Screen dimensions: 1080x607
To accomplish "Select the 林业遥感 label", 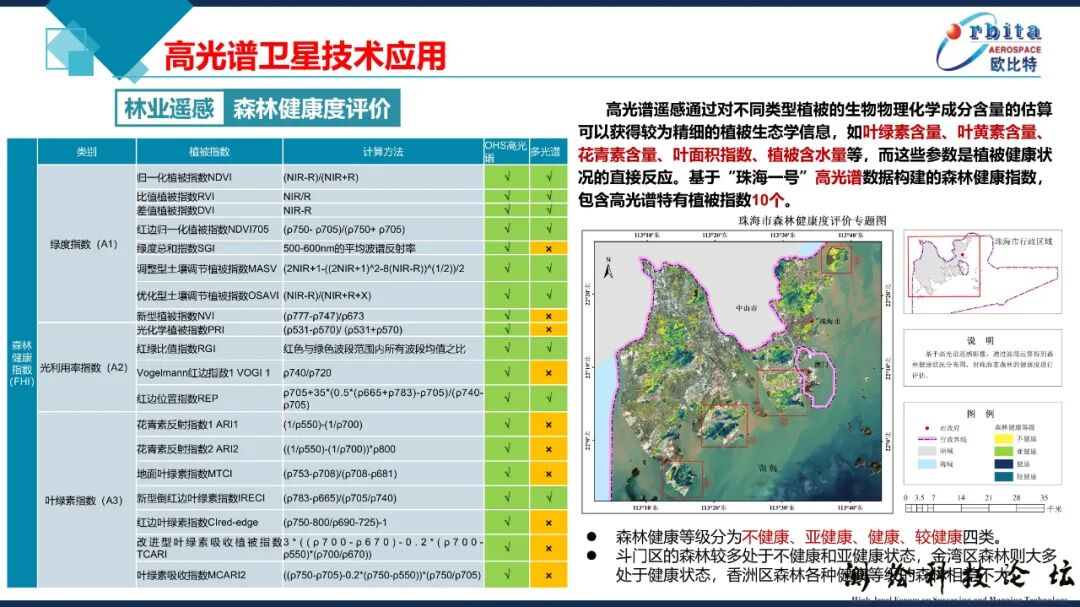I will 169,108.
